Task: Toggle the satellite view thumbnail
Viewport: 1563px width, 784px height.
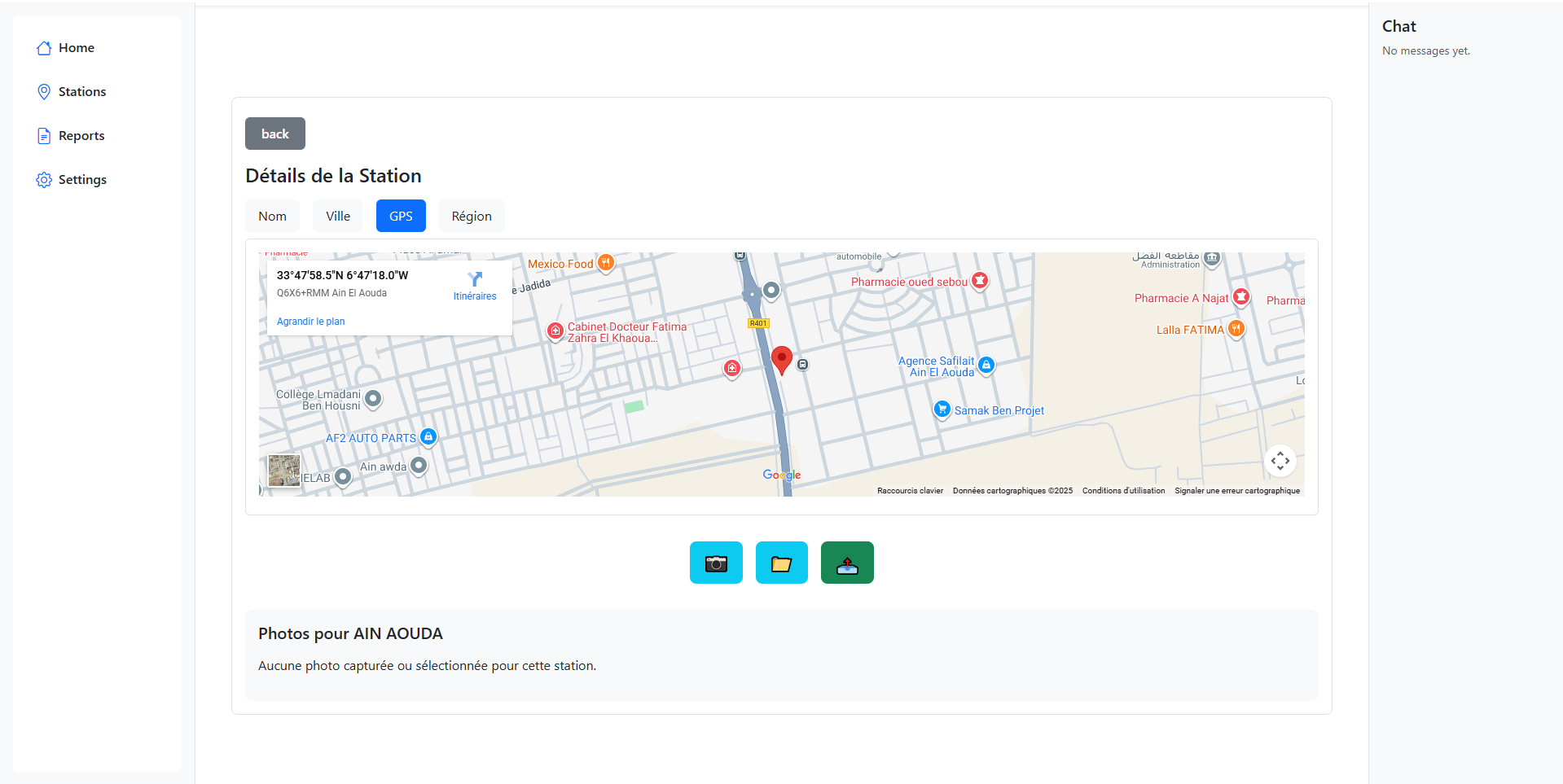Action: click(283, 471)
